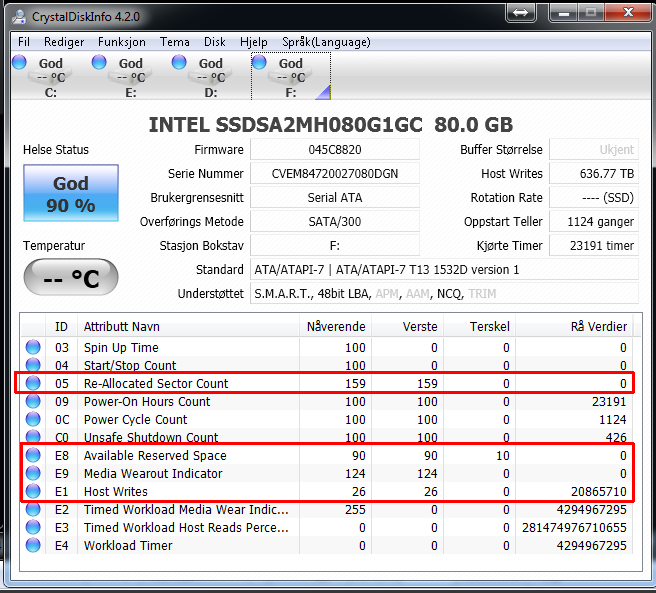Select the Re-Allocated Sector Count attribute name

156,383
